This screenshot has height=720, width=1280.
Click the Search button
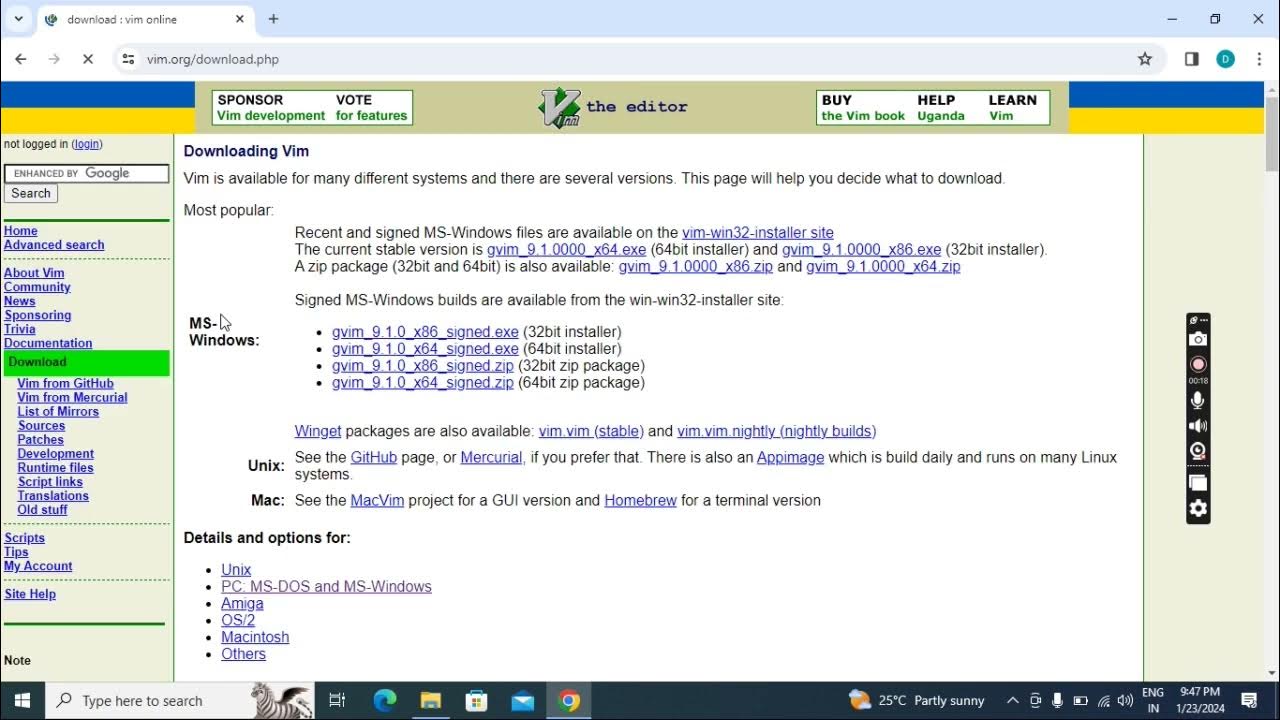point(31,193)
